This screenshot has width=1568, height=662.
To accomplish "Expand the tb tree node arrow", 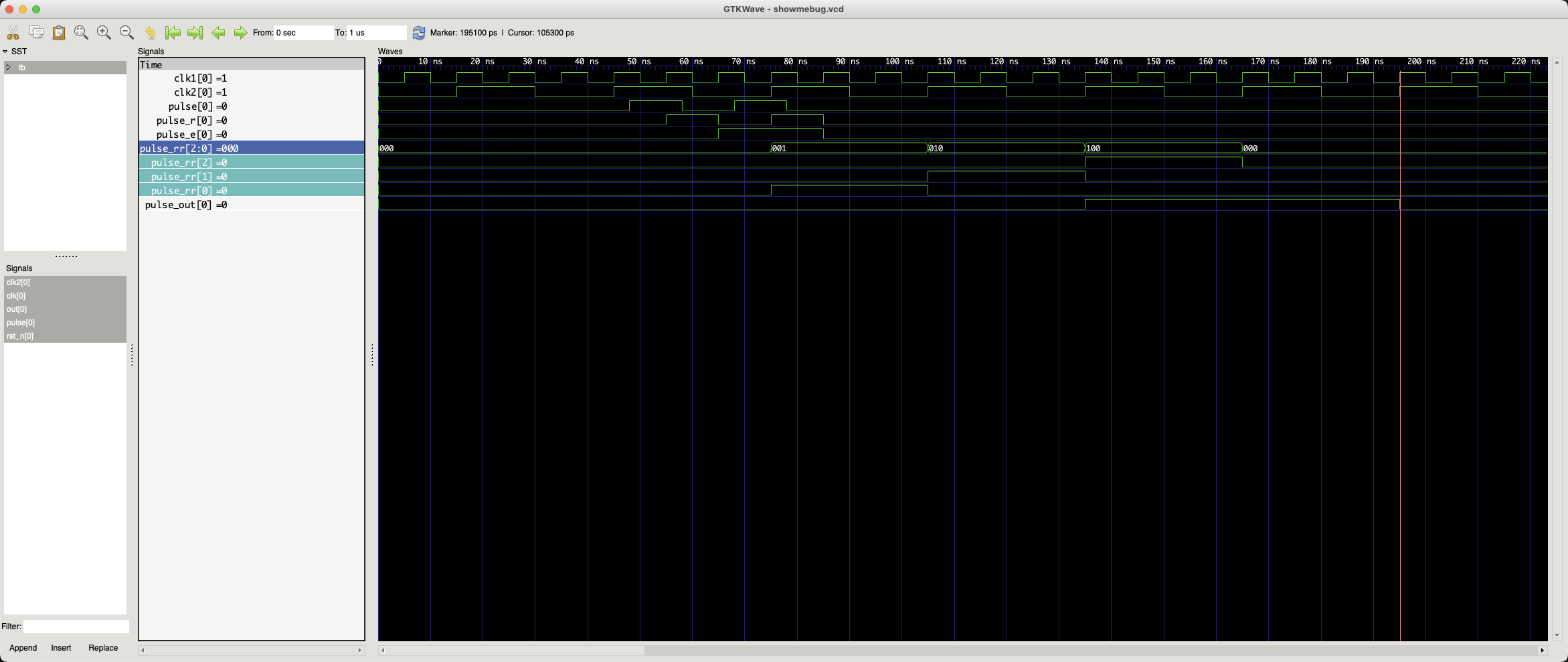I will [x=8, y=68].
